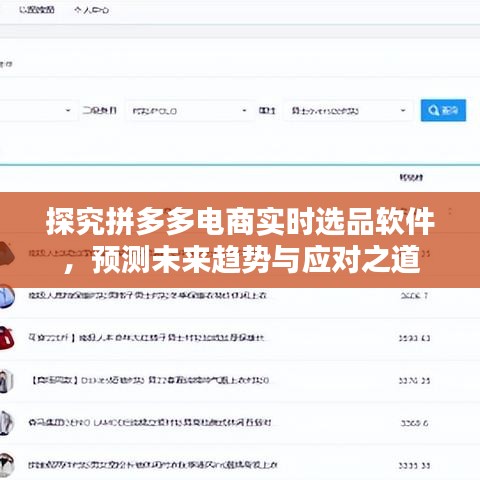Click the column header above the numeric values
The width and height of the screenshot is (480, 480).
click(411, 177)
